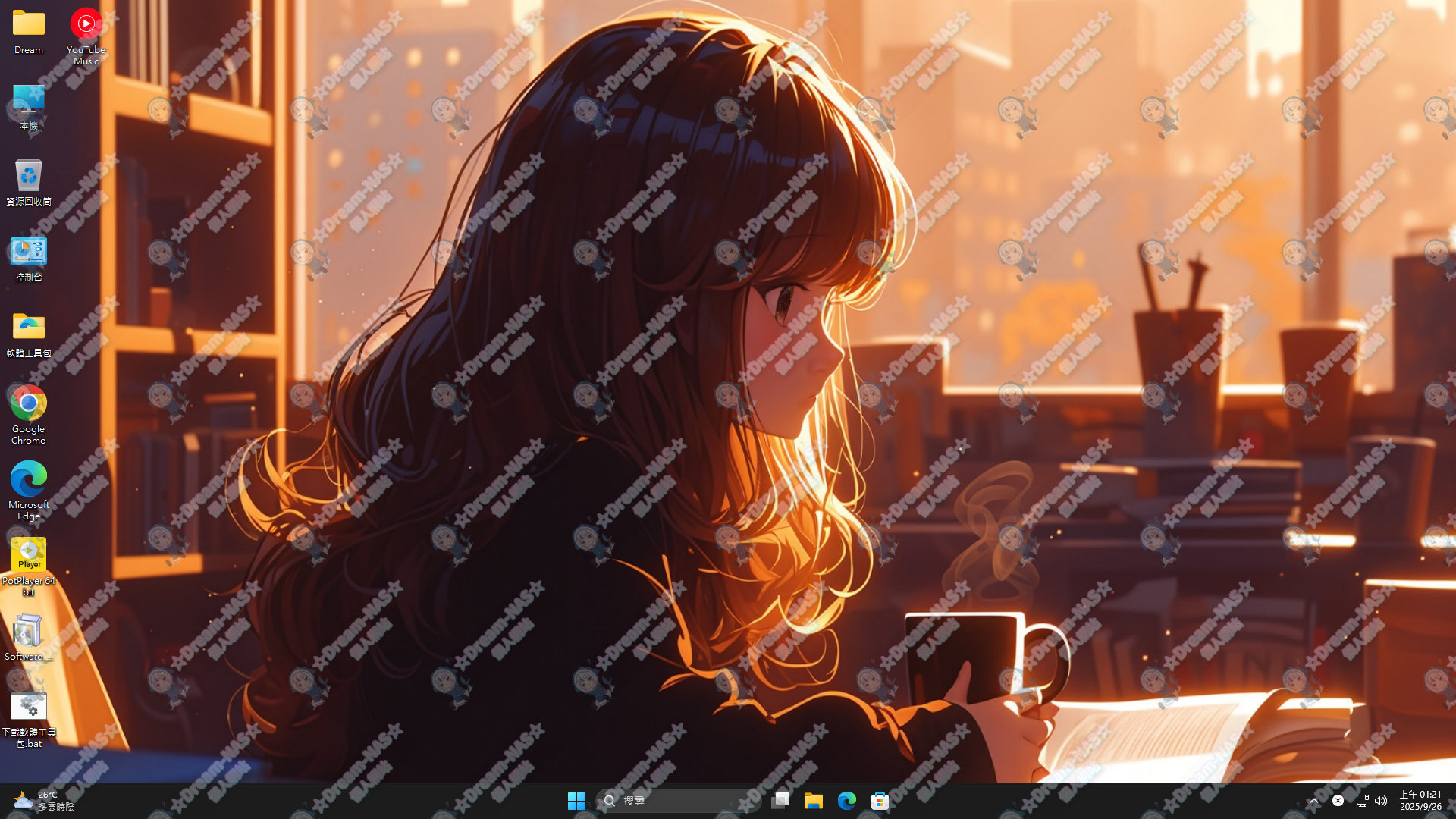
Task: Open the 控制台 control panel shortcut
Action: pyautogui.click(x=28, y=252)
